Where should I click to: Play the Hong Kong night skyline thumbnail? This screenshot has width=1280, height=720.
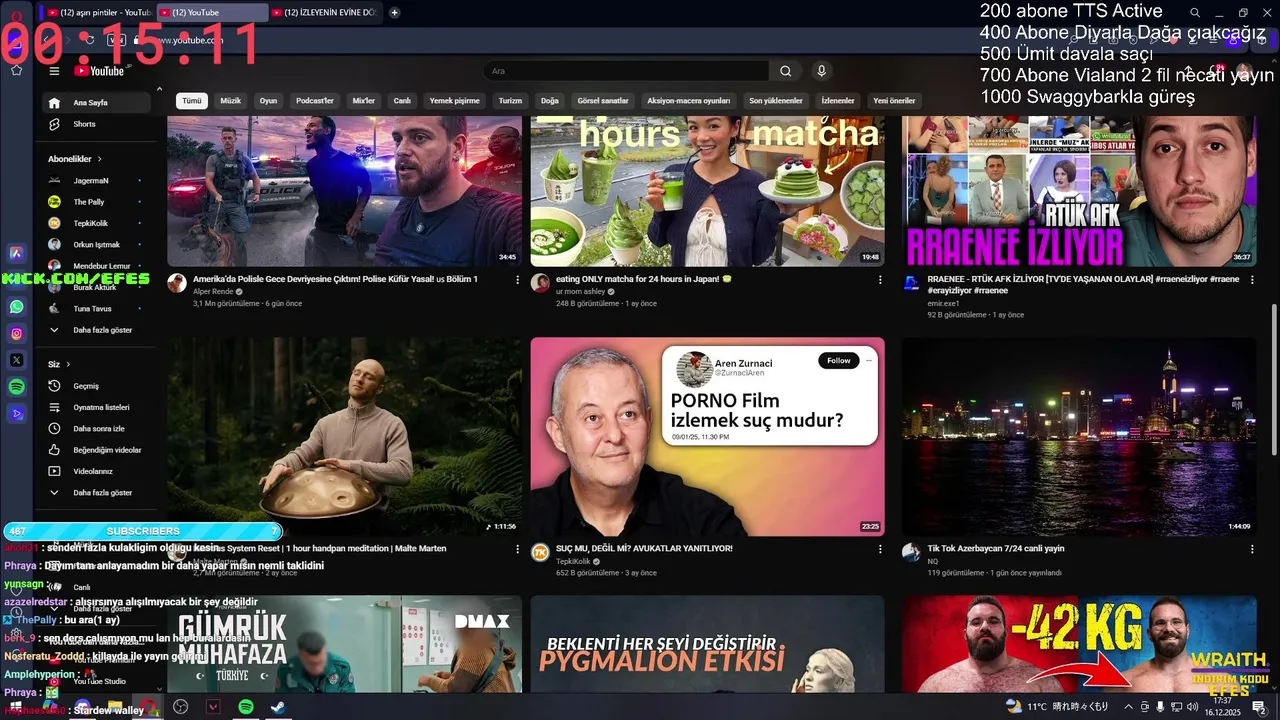point(1079,437)
